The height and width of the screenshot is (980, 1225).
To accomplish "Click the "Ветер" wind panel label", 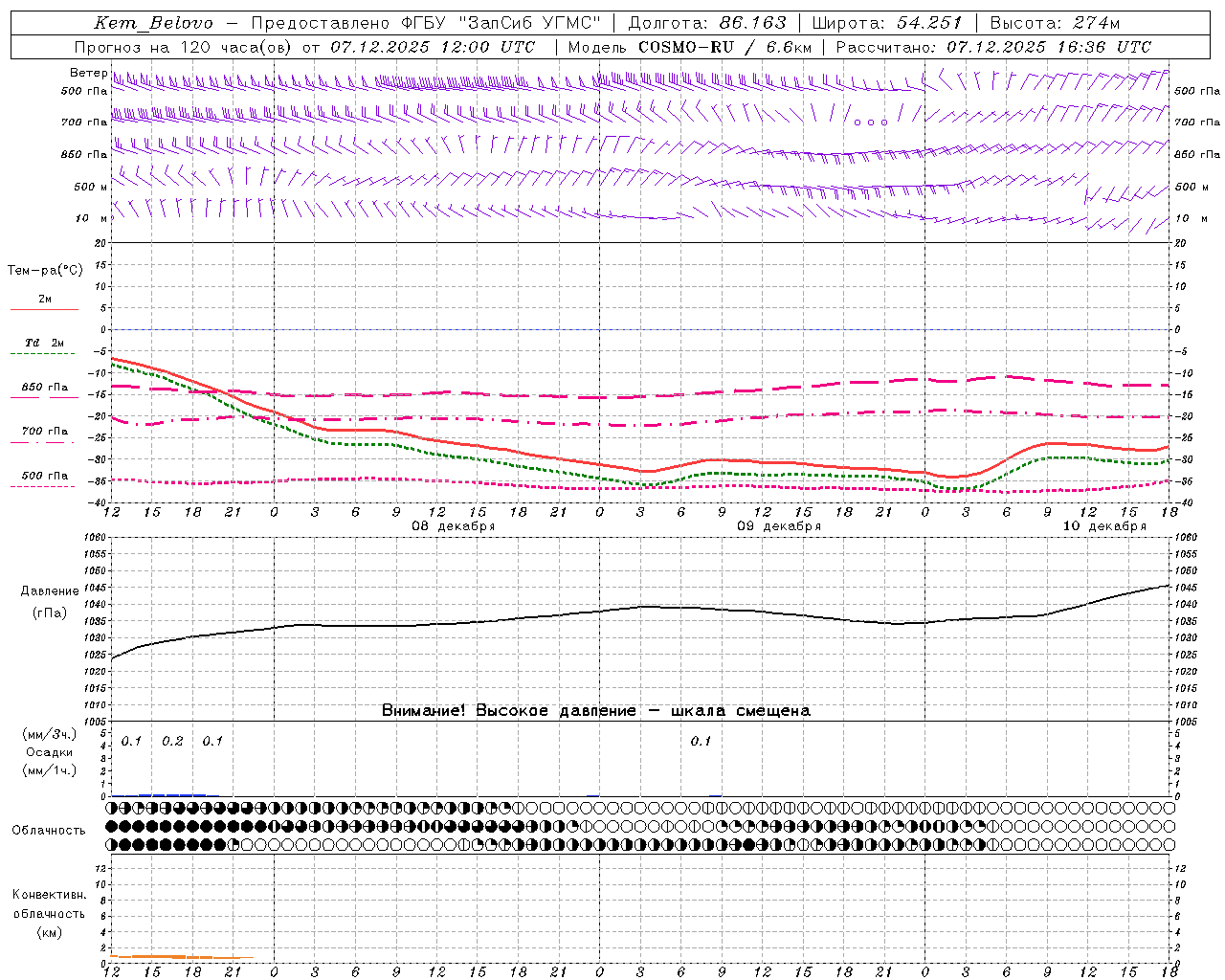I will 88,73.
